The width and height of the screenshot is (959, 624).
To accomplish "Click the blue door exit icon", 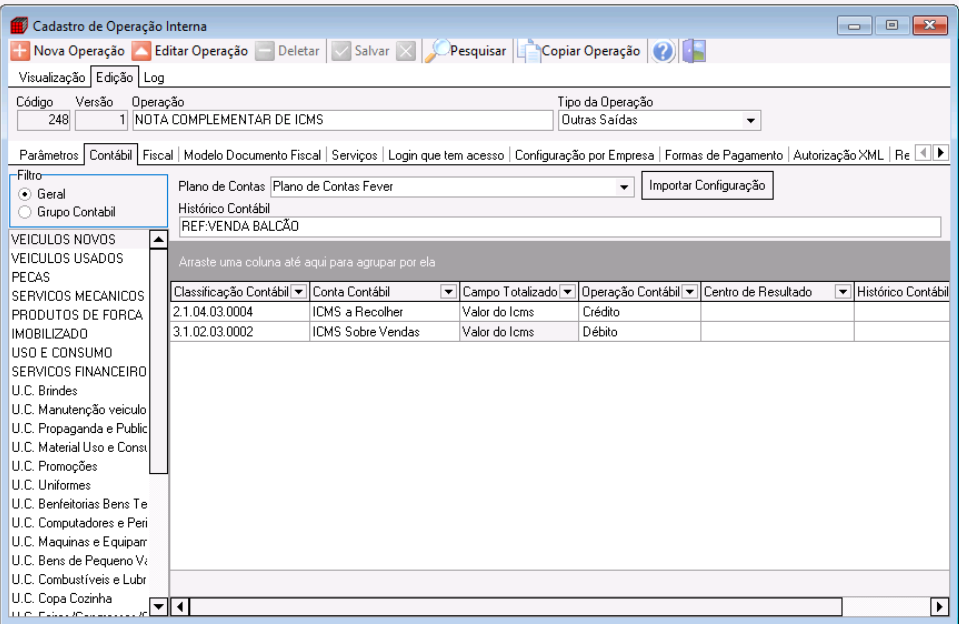I will tap(694, 51).
